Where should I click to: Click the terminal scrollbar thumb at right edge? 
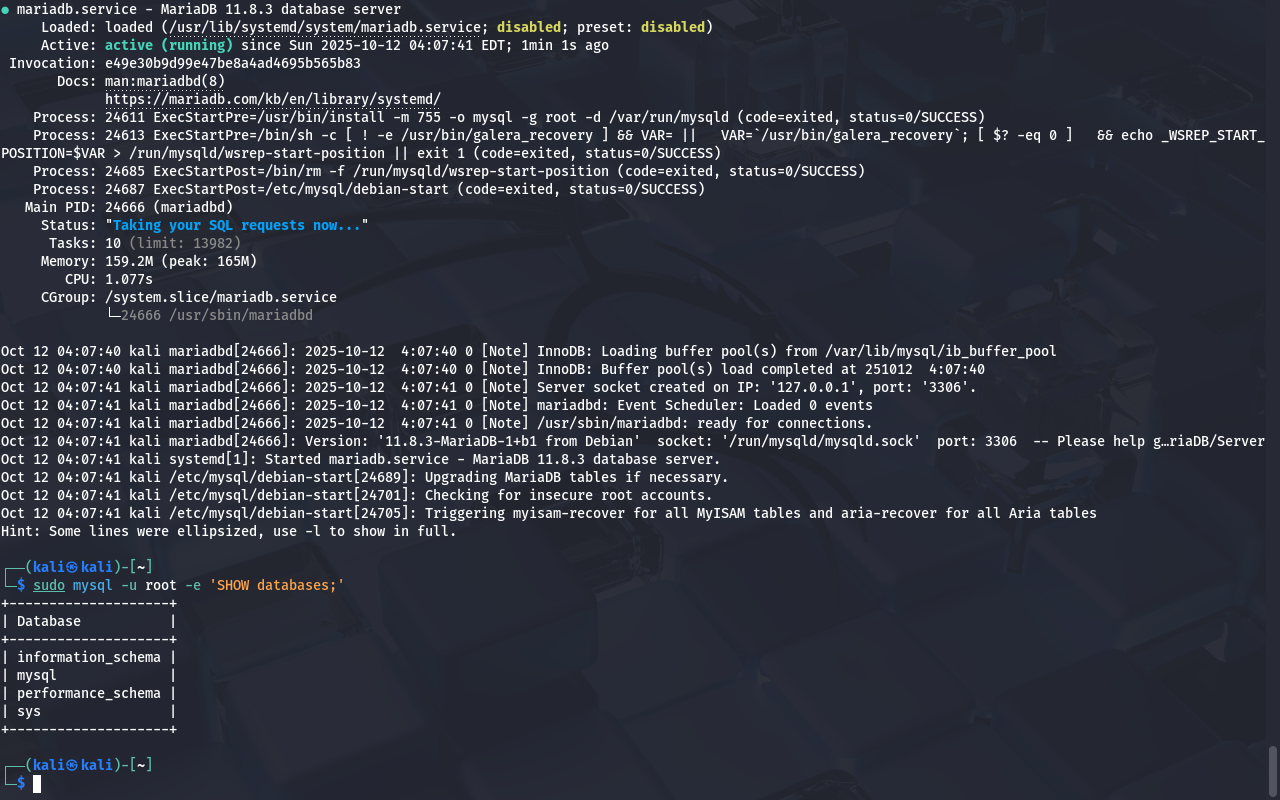pos(1273,770)
